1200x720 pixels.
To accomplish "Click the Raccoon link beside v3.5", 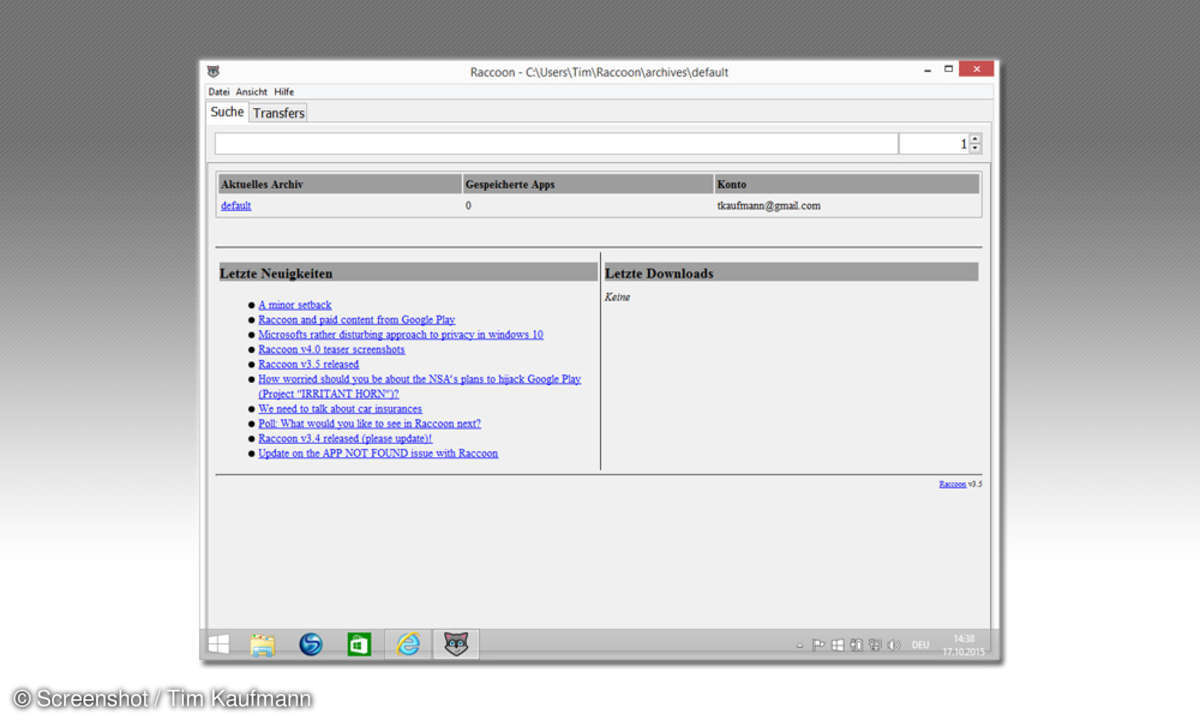I will point(952,484).
